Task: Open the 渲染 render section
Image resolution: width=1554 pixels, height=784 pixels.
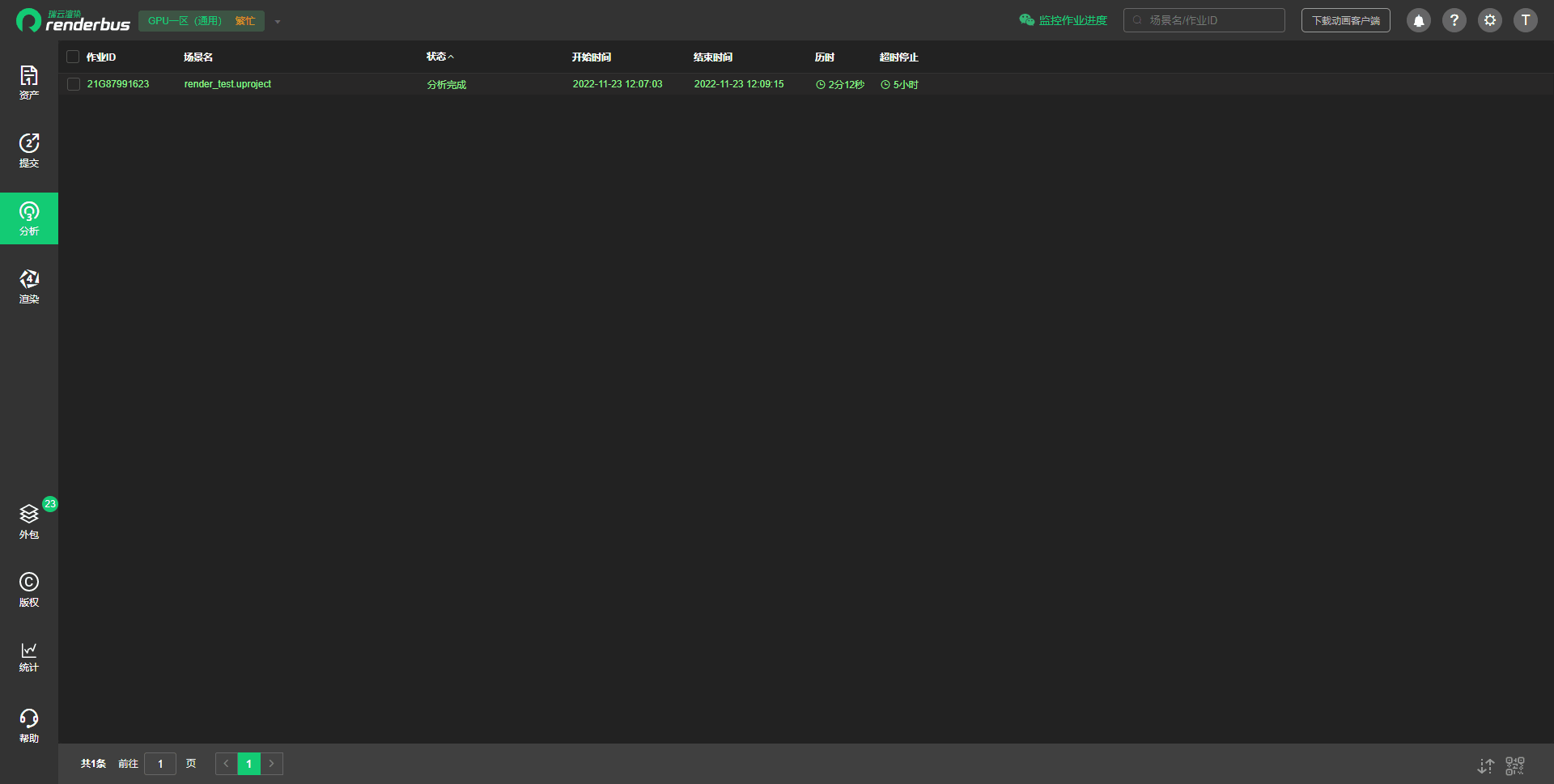Action: click(29, 286)
